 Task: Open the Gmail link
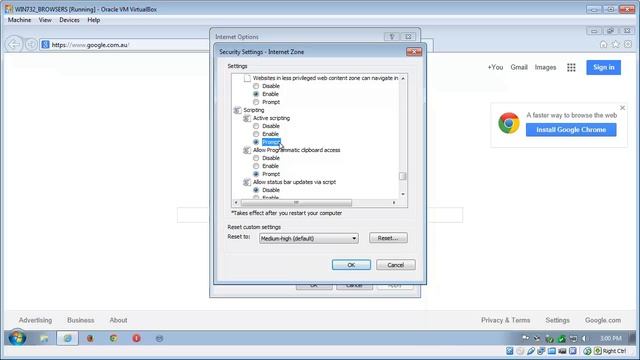pyautogui.click(x=519, y=67)
